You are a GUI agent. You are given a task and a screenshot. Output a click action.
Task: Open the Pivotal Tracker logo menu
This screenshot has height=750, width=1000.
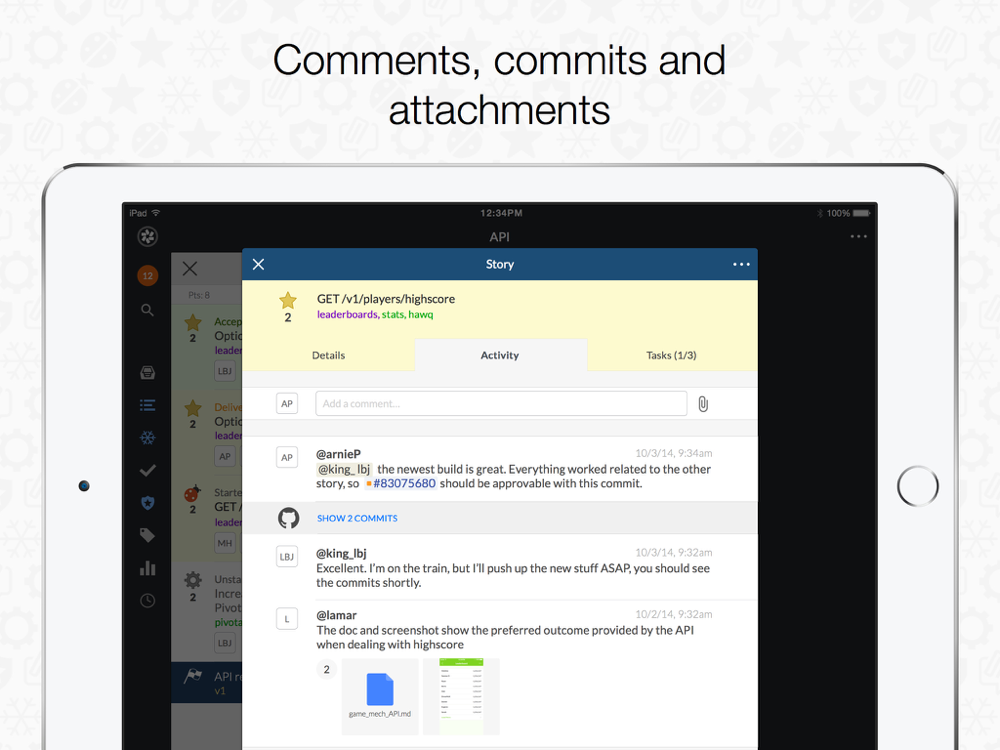[147, 237]
